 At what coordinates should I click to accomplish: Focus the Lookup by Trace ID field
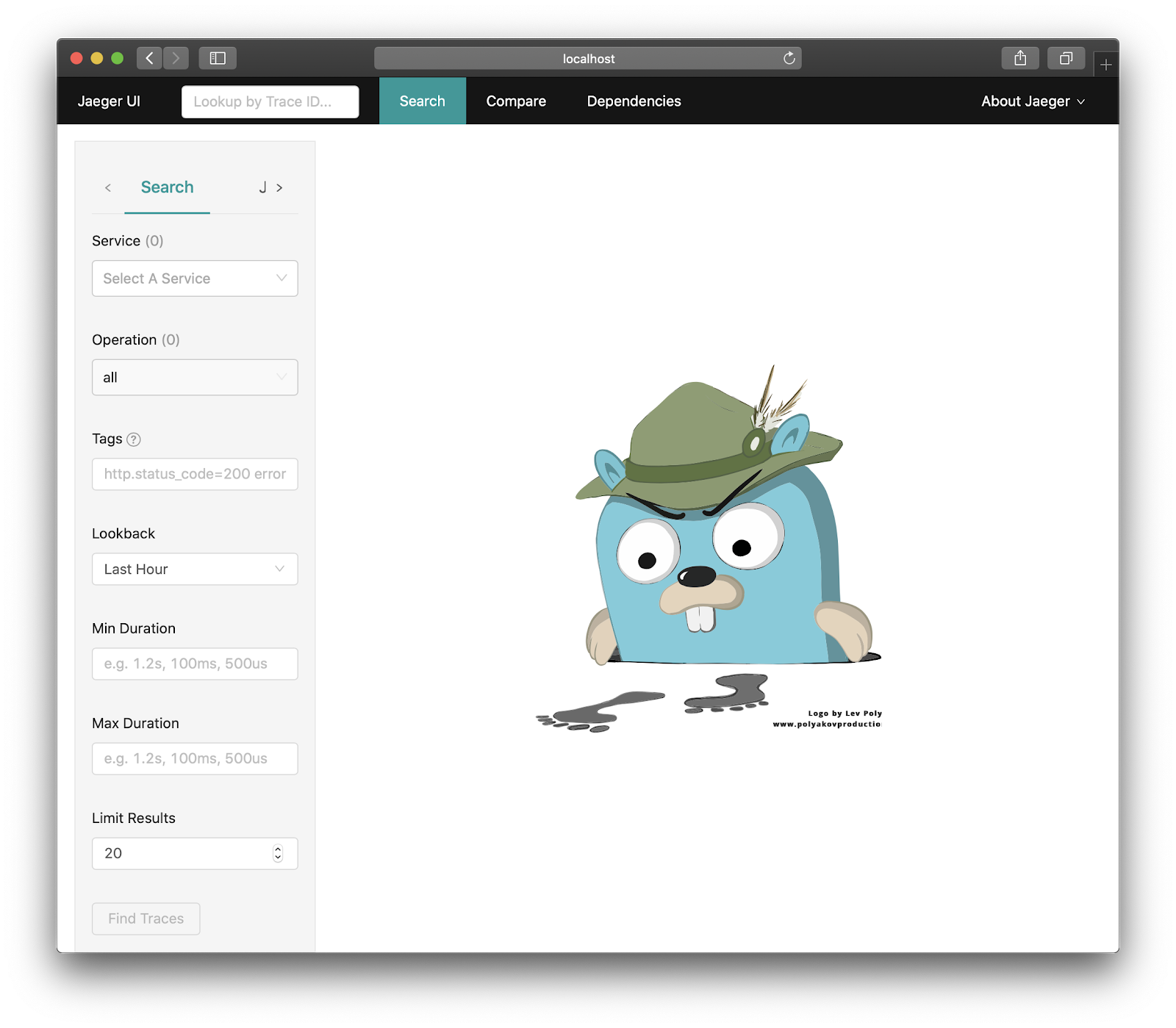[x=270, y=101]
